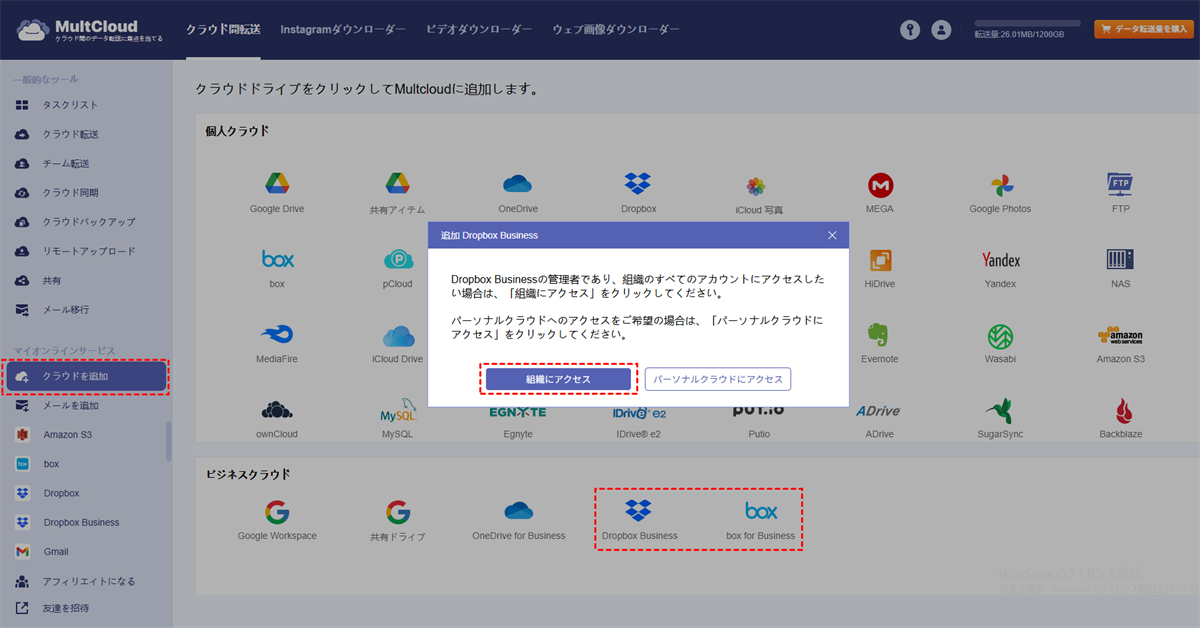Click the data traffic usage bar
Screen dimensions: 1200x628
tap(1027, 23)
